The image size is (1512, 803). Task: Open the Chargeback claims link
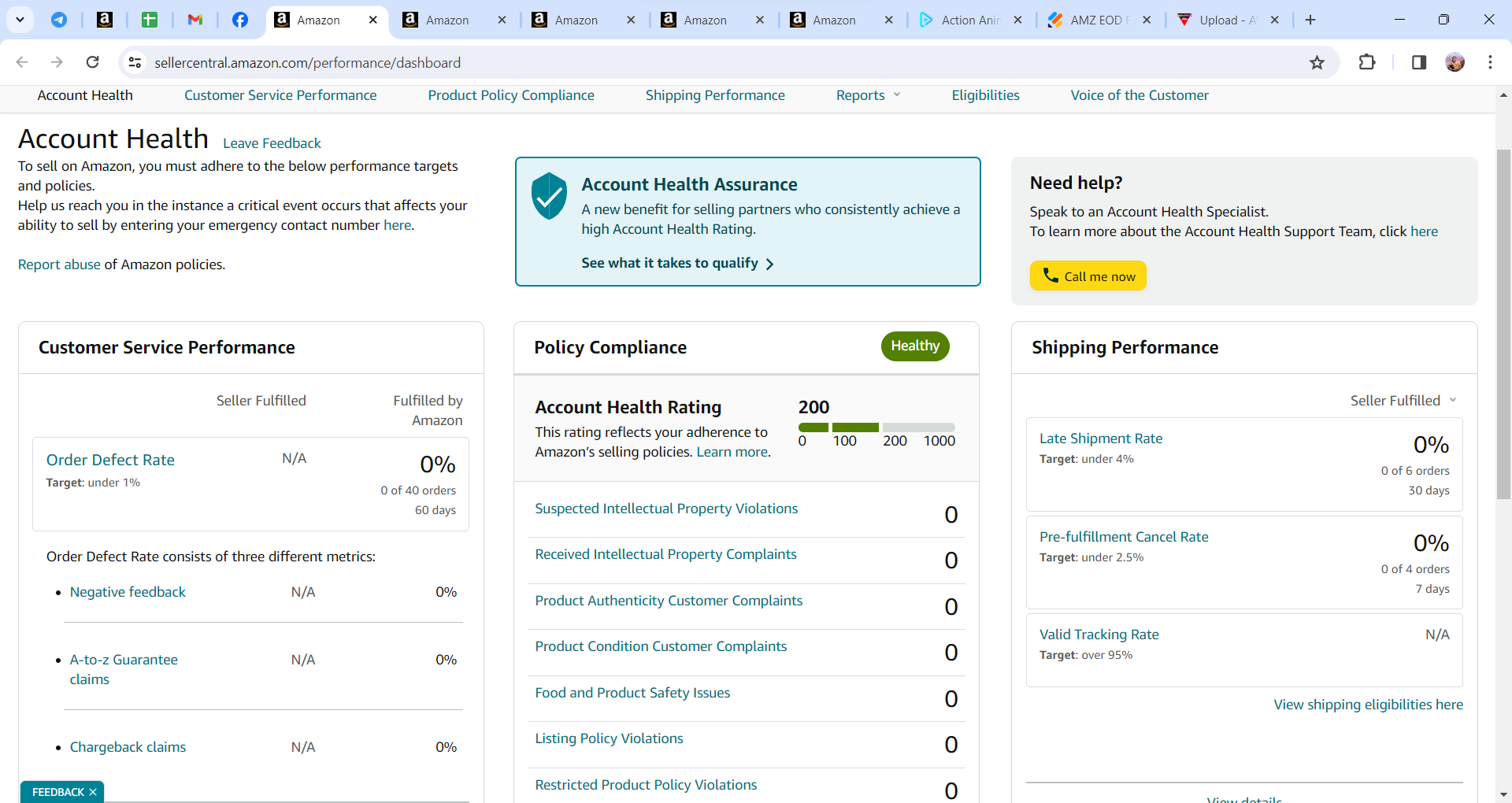128,747
